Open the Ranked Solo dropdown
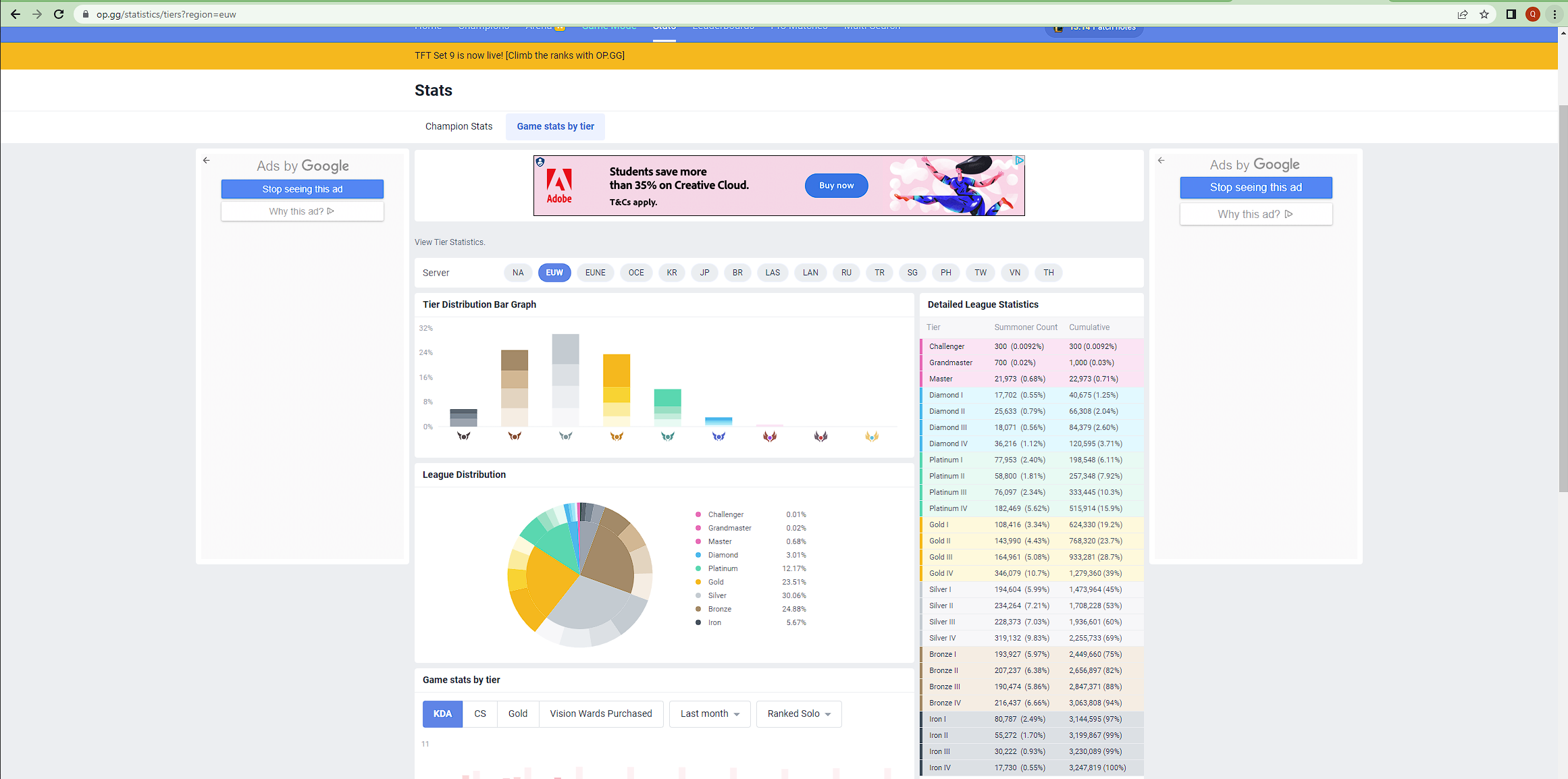This screenshot has height=779, width=1568. [x=799, y=714]
